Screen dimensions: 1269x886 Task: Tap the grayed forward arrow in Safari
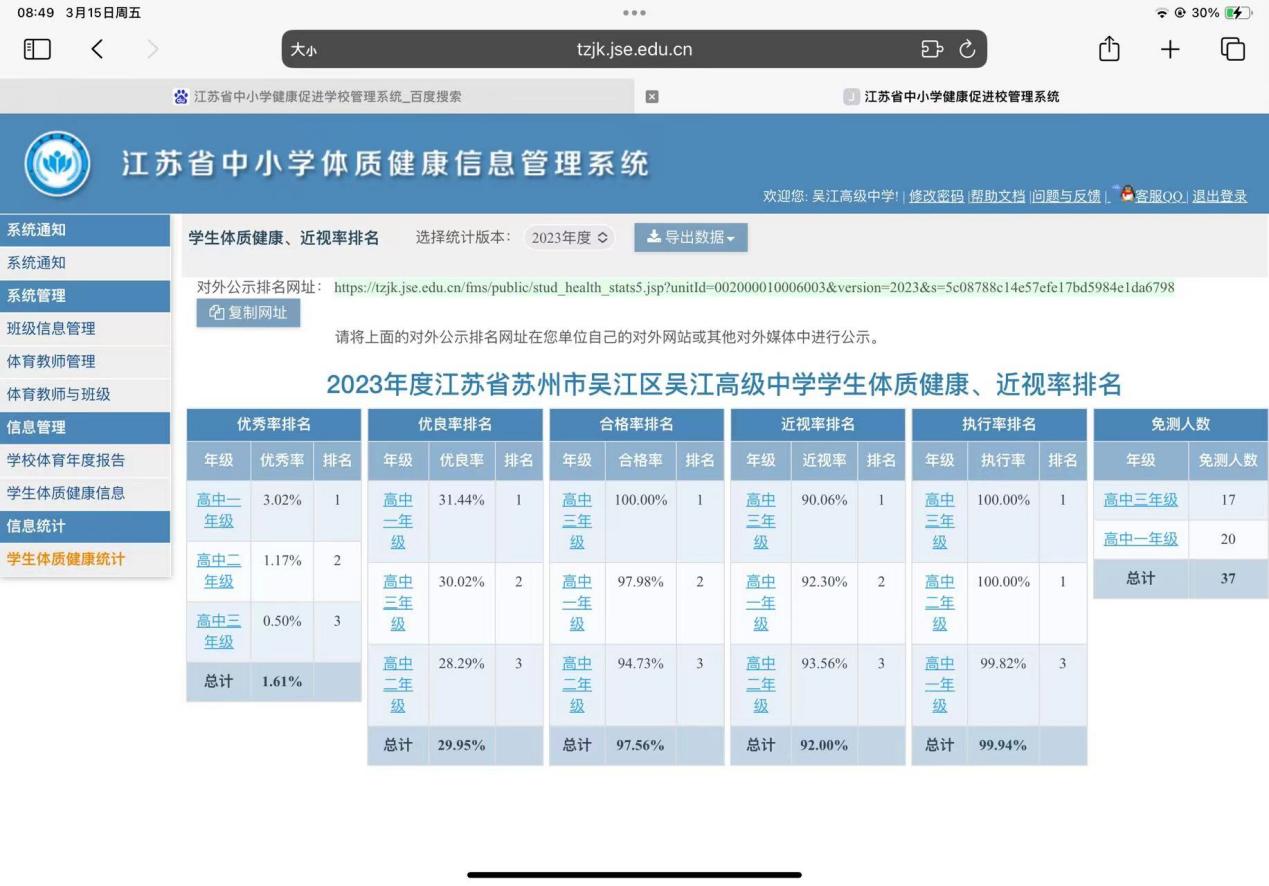tap(152, 49)
